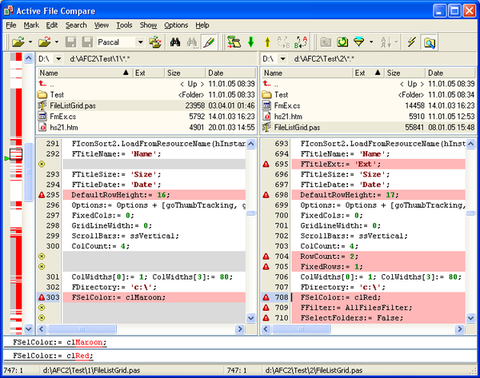Open the Tools menu
The width and height of the screenshot is (480, 378).
click(124, 25)
